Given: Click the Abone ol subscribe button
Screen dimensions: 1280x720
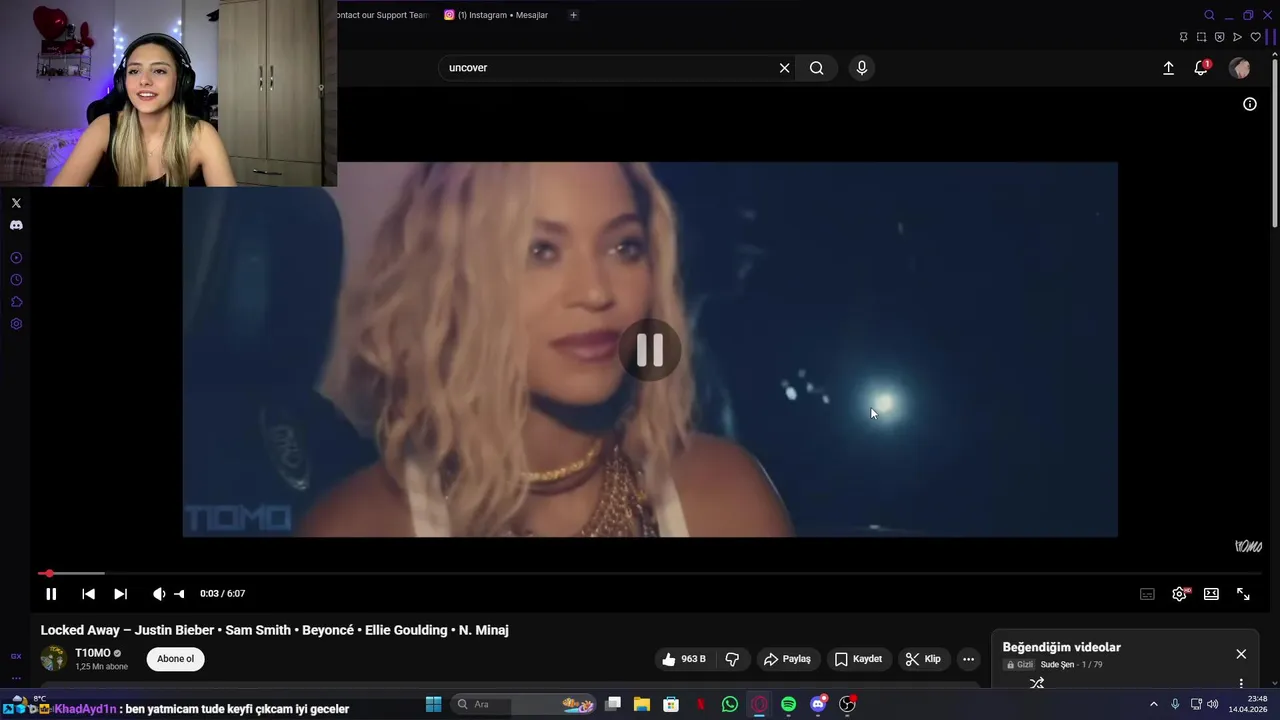Looking at the screenshot, I should click(175, 659).
